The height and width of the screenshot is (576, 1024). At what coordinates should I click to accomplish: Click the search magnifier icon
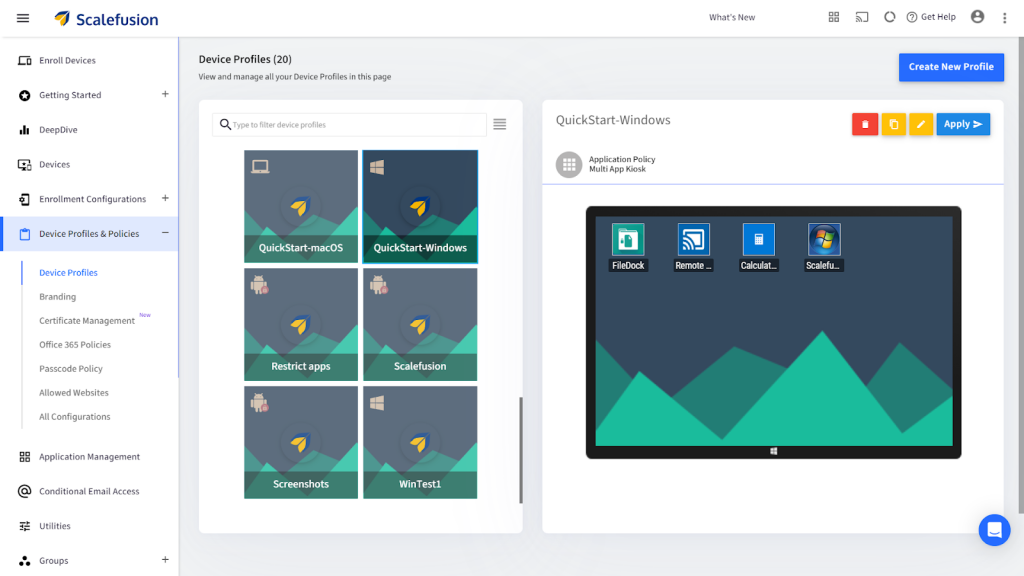(225, 124)
